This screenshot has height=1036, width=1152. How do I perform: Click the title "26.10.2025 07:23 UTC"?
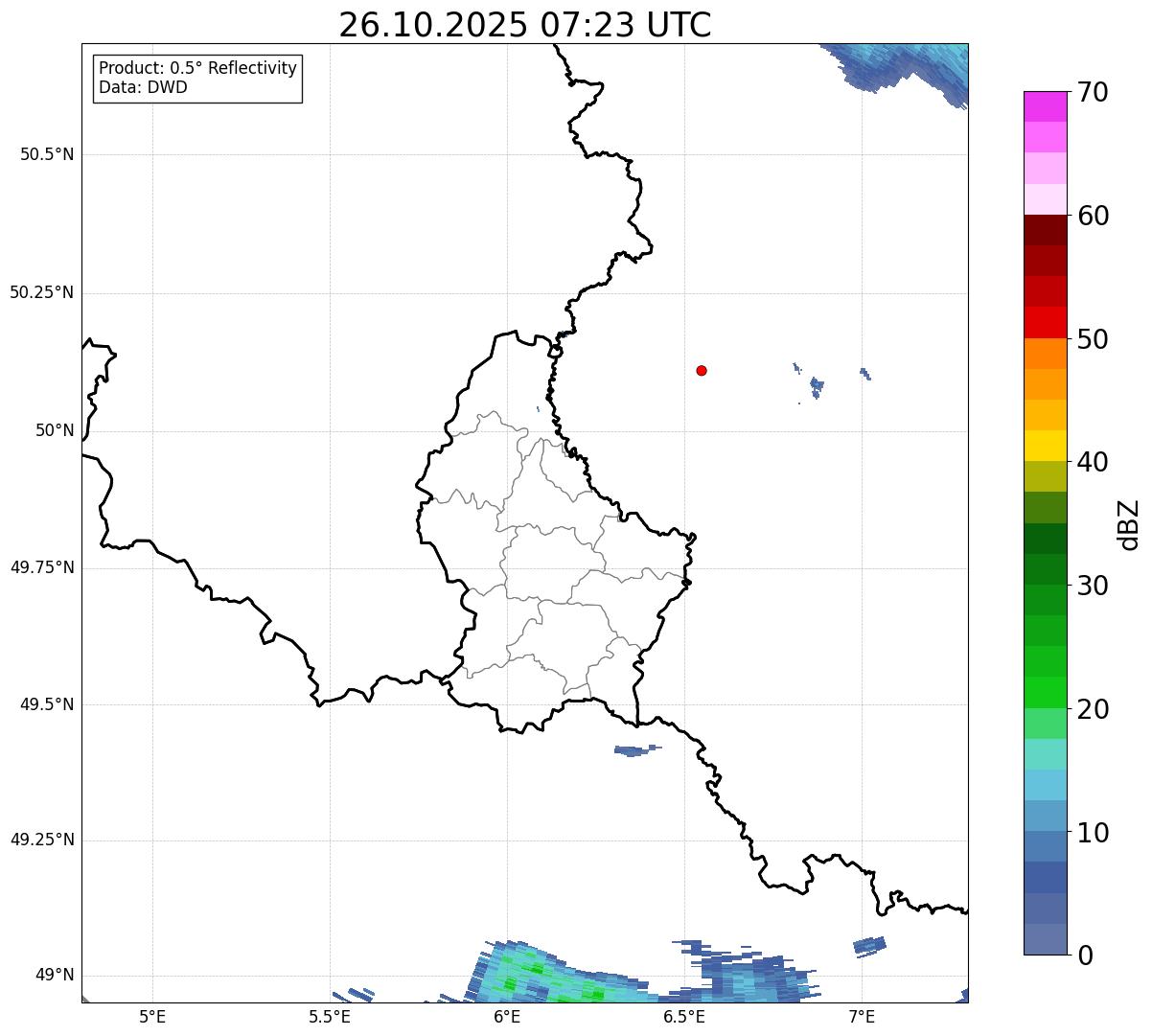[525, 24]
